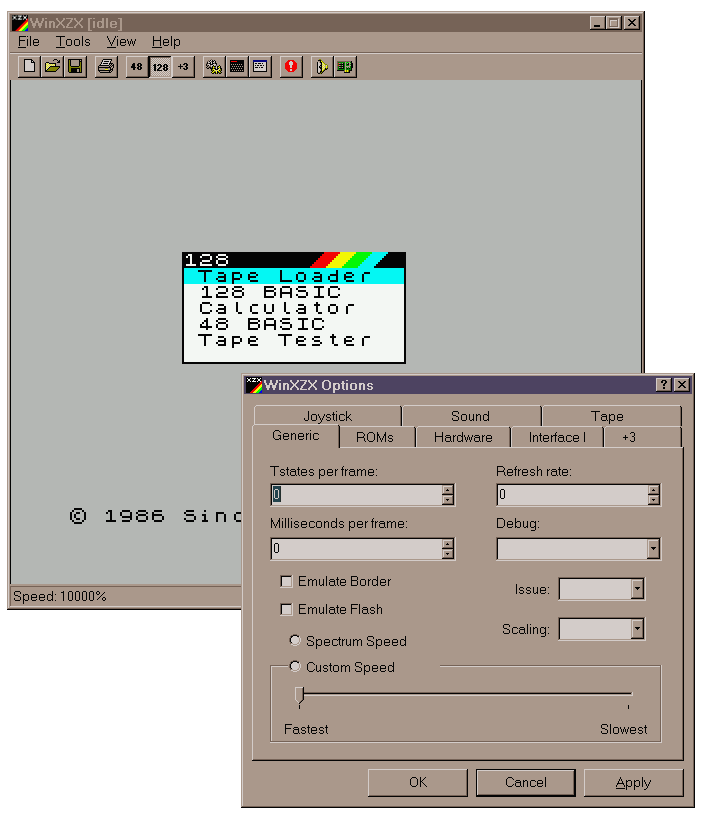Click the red exclamation reset icon
The image size is (703, 817).
pos(291,67)
